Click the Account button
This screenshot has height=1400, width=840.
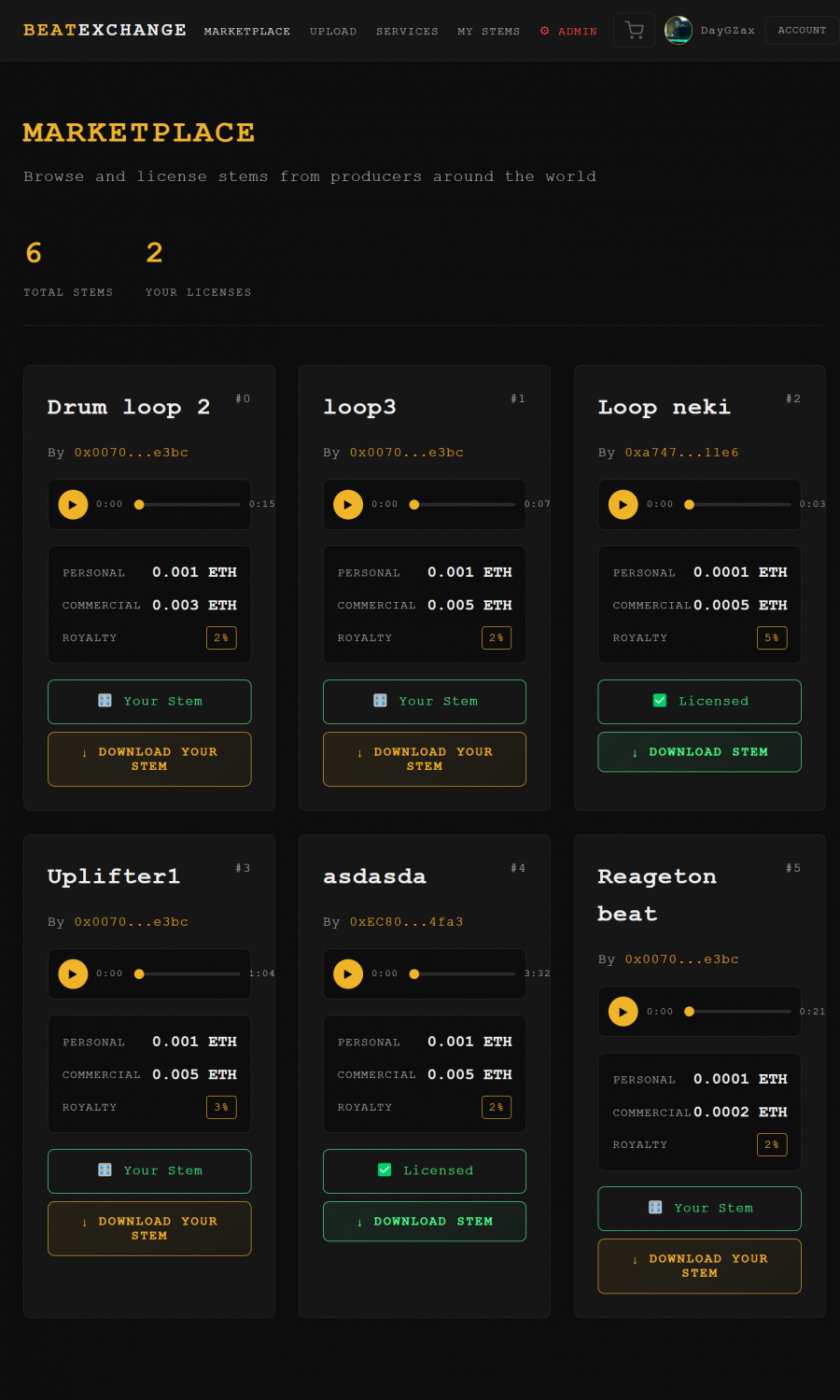pyautogui.click(x=801, y=31)
